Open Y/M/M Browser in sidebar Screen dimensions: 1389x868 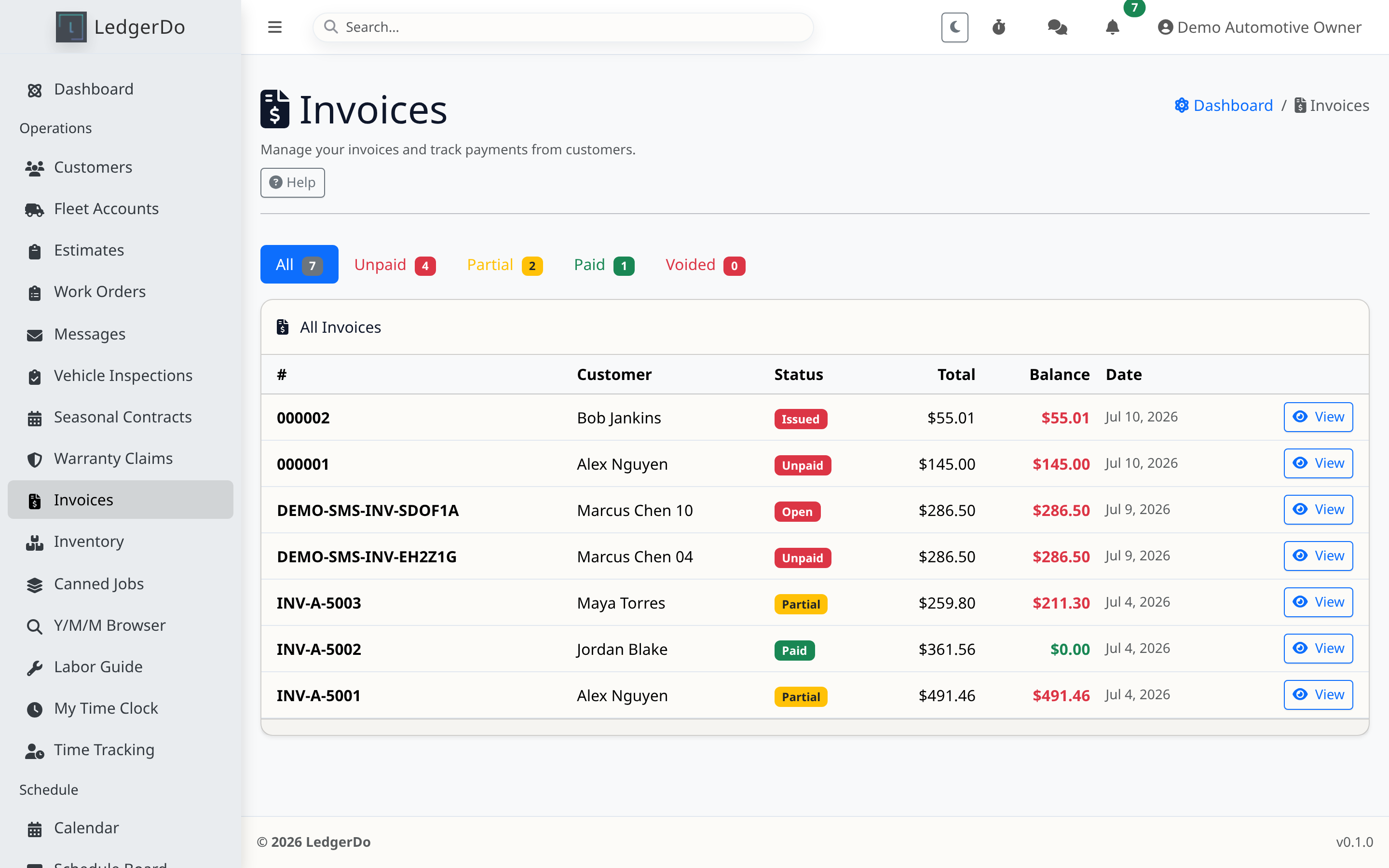point(121,625)
